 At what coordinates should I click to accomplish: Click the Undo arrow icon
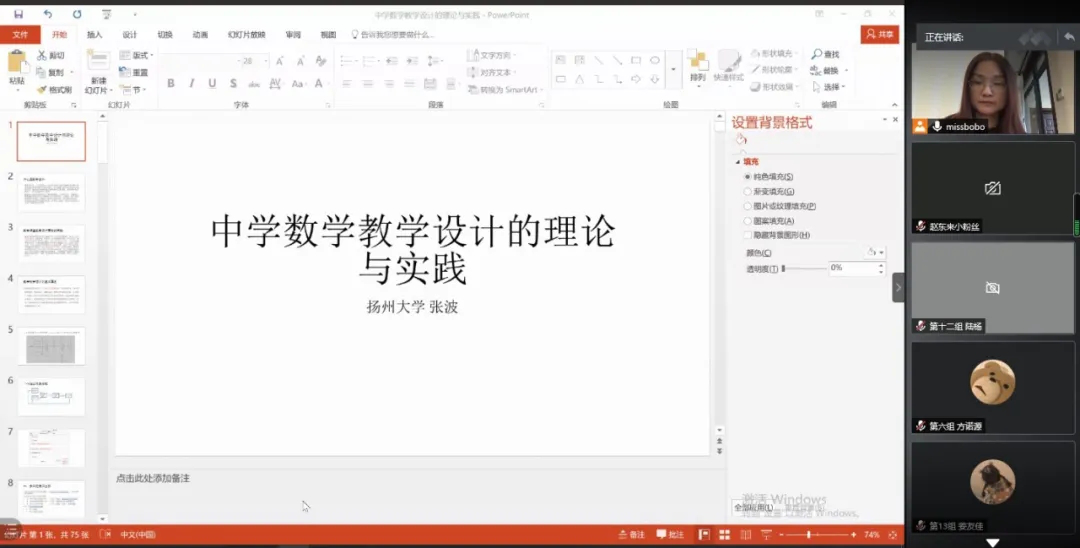pos(48,14)
